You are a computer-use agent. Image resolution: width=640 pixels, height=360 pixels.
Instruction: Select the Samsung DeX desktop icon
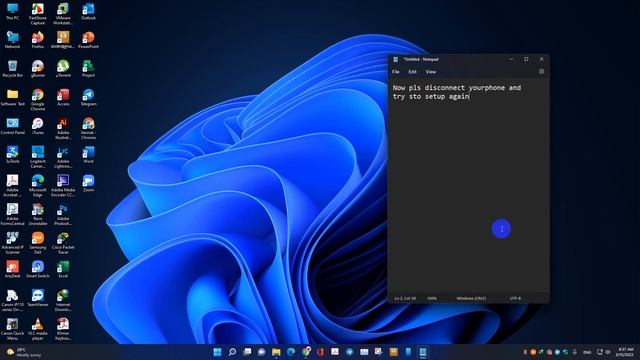point(38,242)
